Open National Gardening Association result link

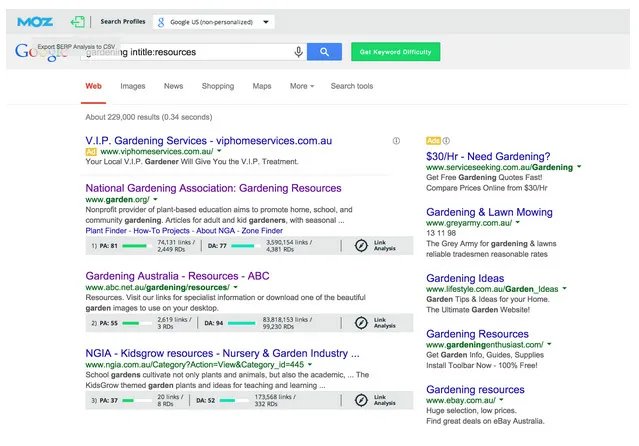pyautogui.click(x=213, y=188)
